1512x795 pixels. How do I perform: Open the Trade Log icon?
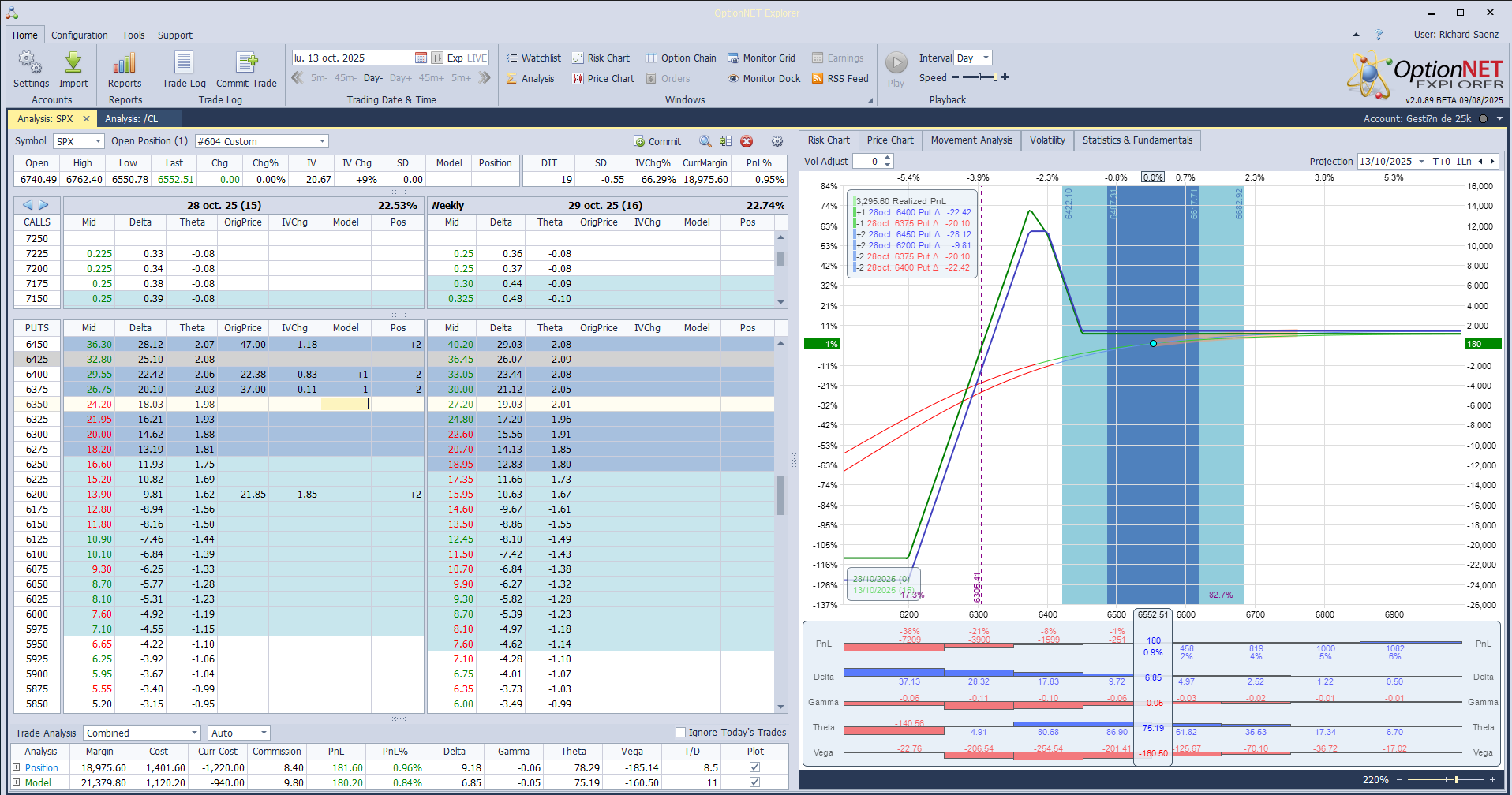click(183, 63)
